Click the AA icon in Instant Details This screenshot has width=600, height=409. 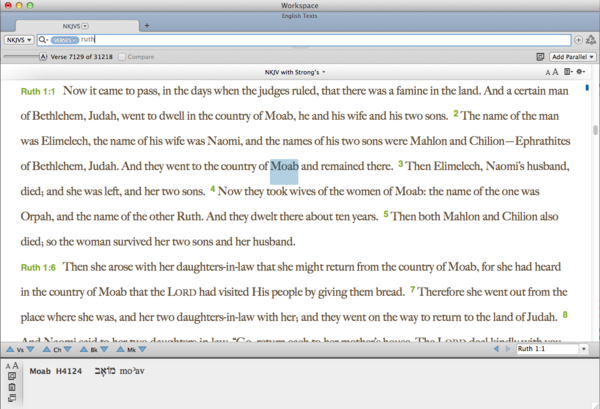coord(11,366)
